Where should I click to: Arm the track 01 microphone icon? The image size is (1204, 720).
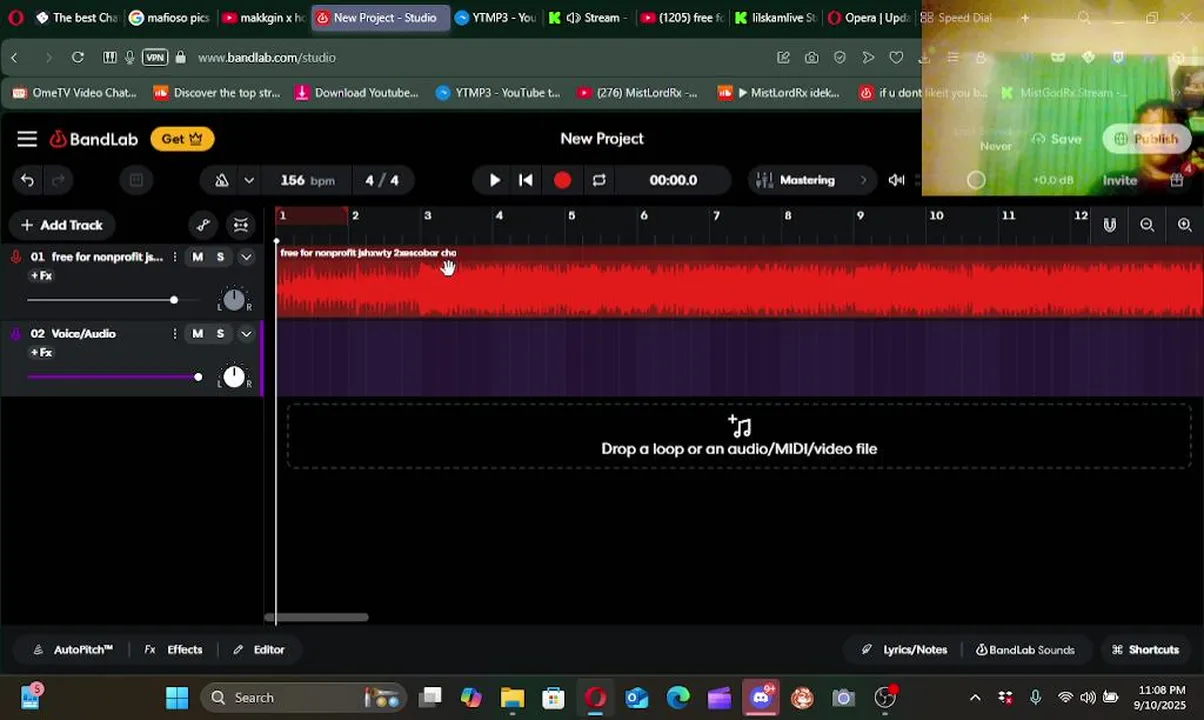(x=15, y=257)
